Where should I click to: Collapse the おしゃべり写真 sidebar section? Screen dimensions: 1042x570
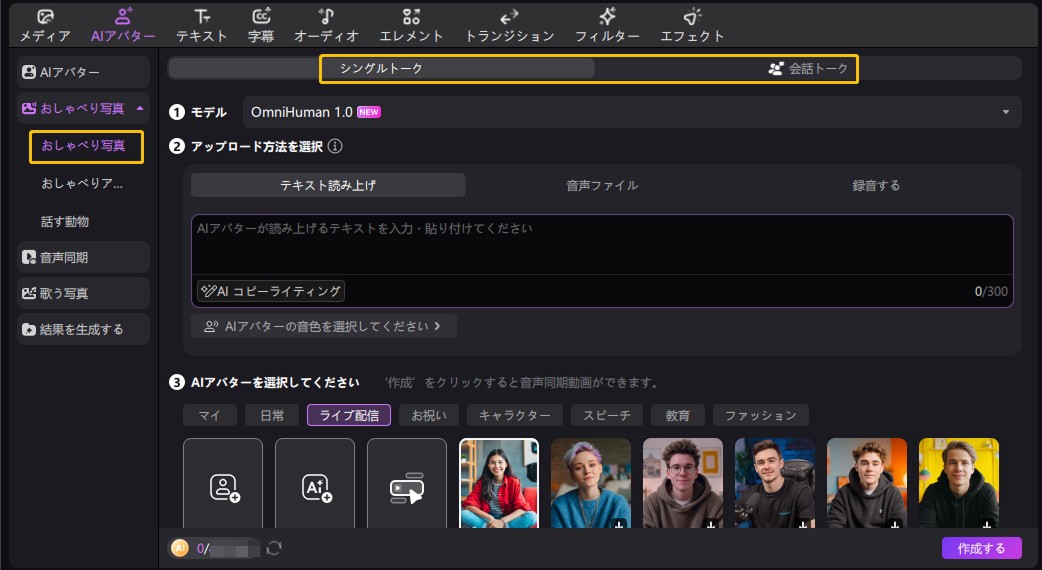(x=139, y=108)
